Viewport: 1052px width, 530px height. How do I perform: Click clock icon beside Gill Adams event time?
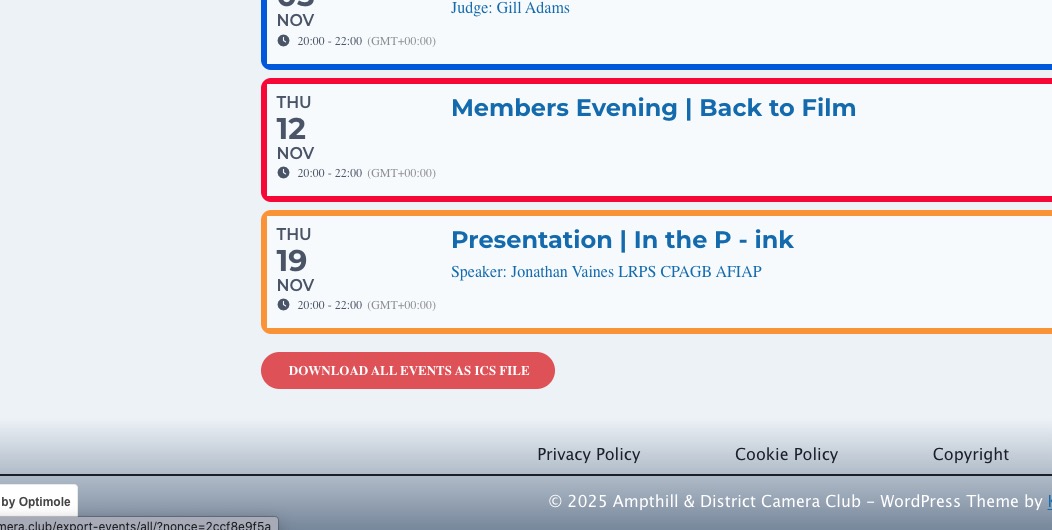[283, 41]
